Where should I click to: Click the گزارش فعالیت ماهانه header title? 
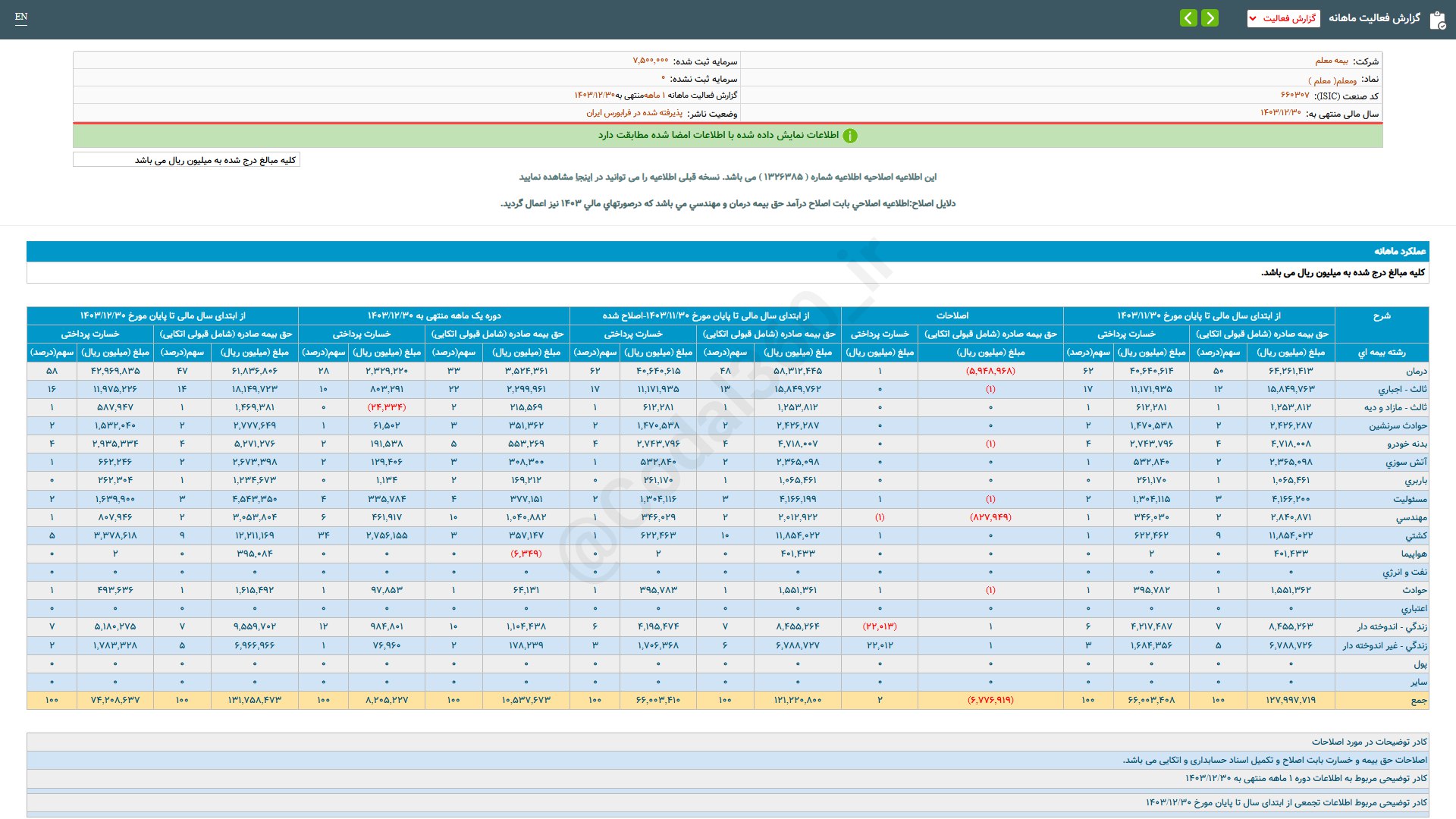[x=1374, y=18]
